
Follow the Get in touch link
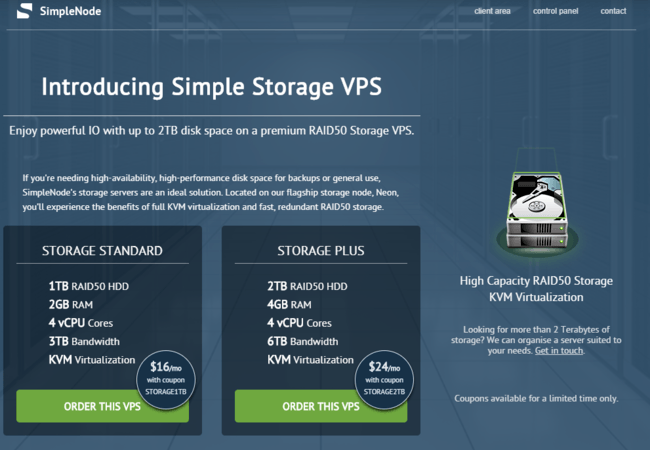[559, 351]
